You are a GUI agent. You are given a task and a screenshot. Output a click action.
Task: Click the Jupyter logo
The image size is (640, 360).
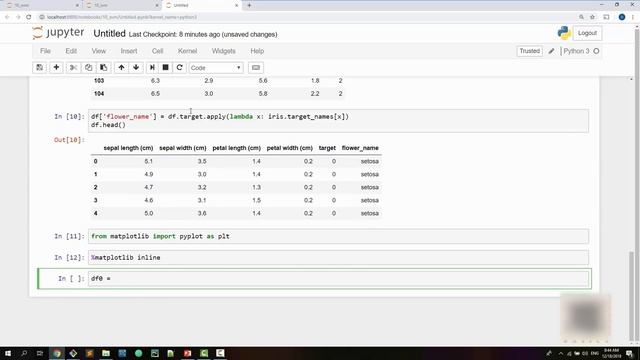coord(58,33)
